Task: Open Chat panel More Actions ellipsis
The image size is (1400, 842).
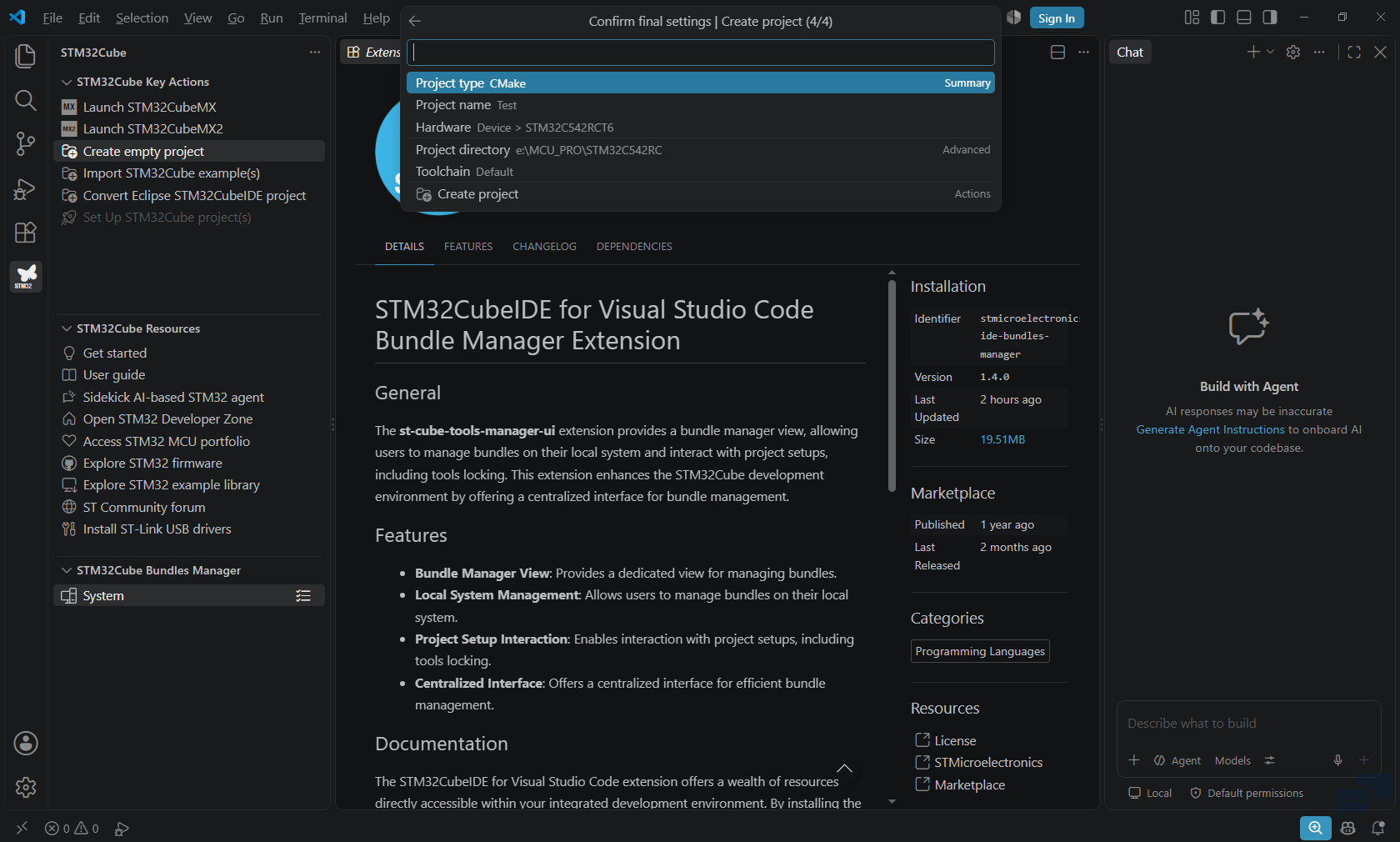Action: pyautogui.click(x=1318, y=52)
